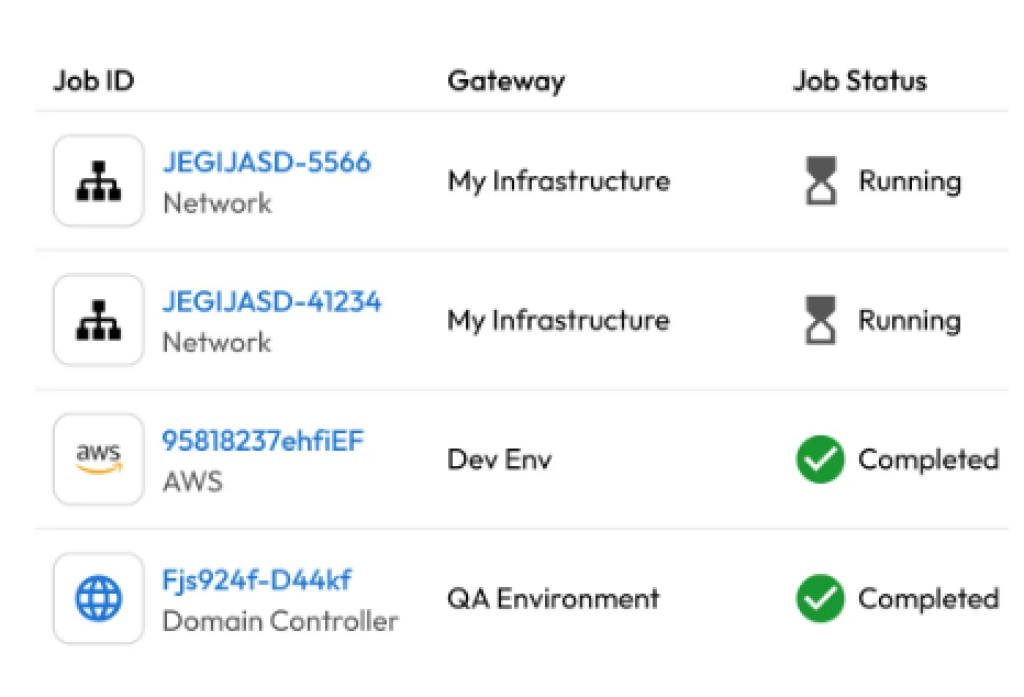The height and width of the screenshot is (697, 1024).
Task: Sort by Gateway column header
Action: click(x=506, y=81)
